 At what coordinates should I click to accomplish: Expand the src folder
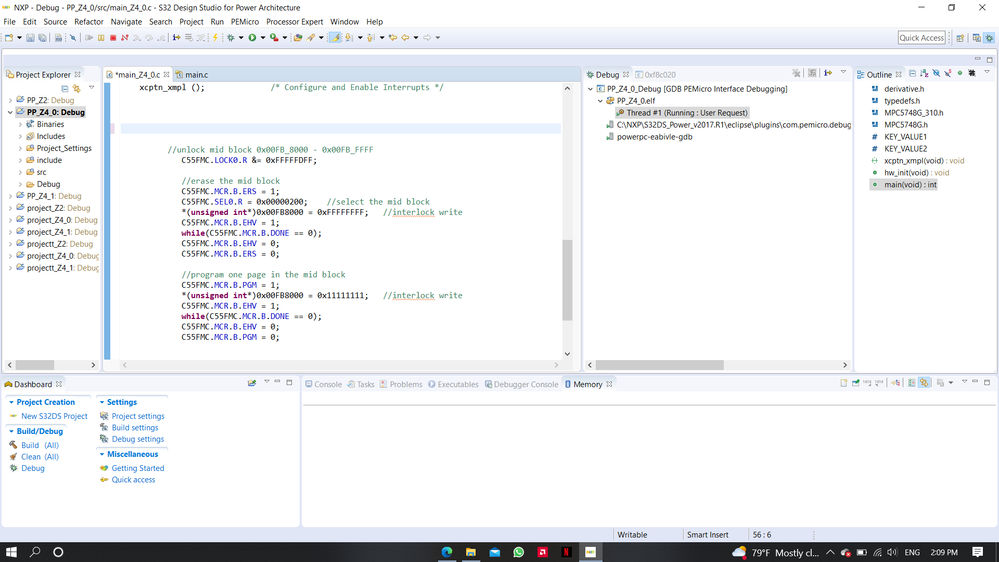coord(20,172)
